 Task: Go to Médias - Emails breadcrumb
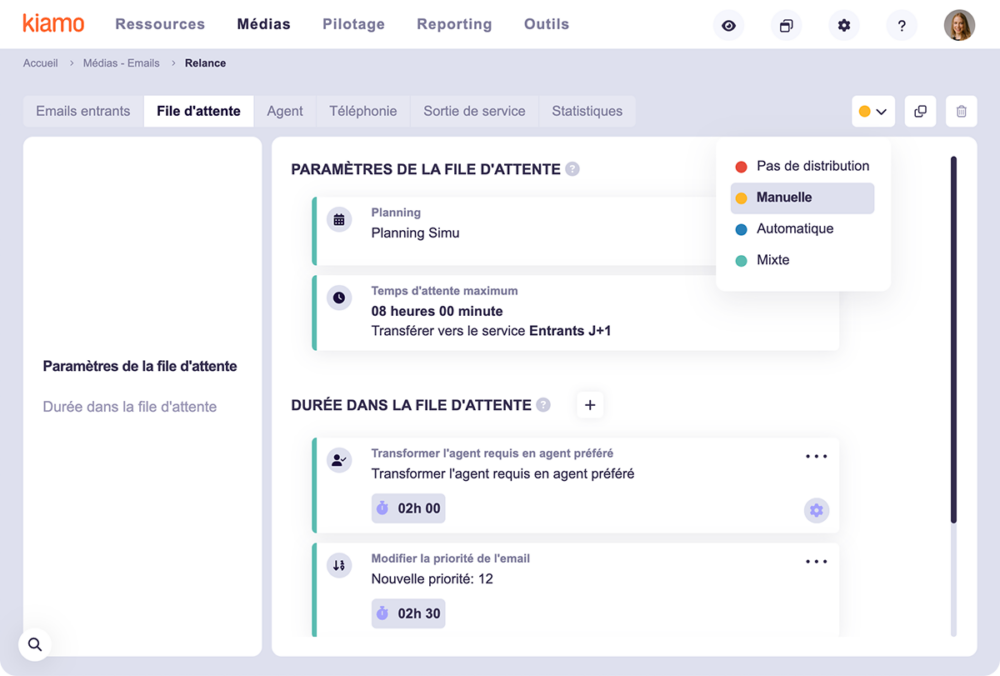[121, 63]
